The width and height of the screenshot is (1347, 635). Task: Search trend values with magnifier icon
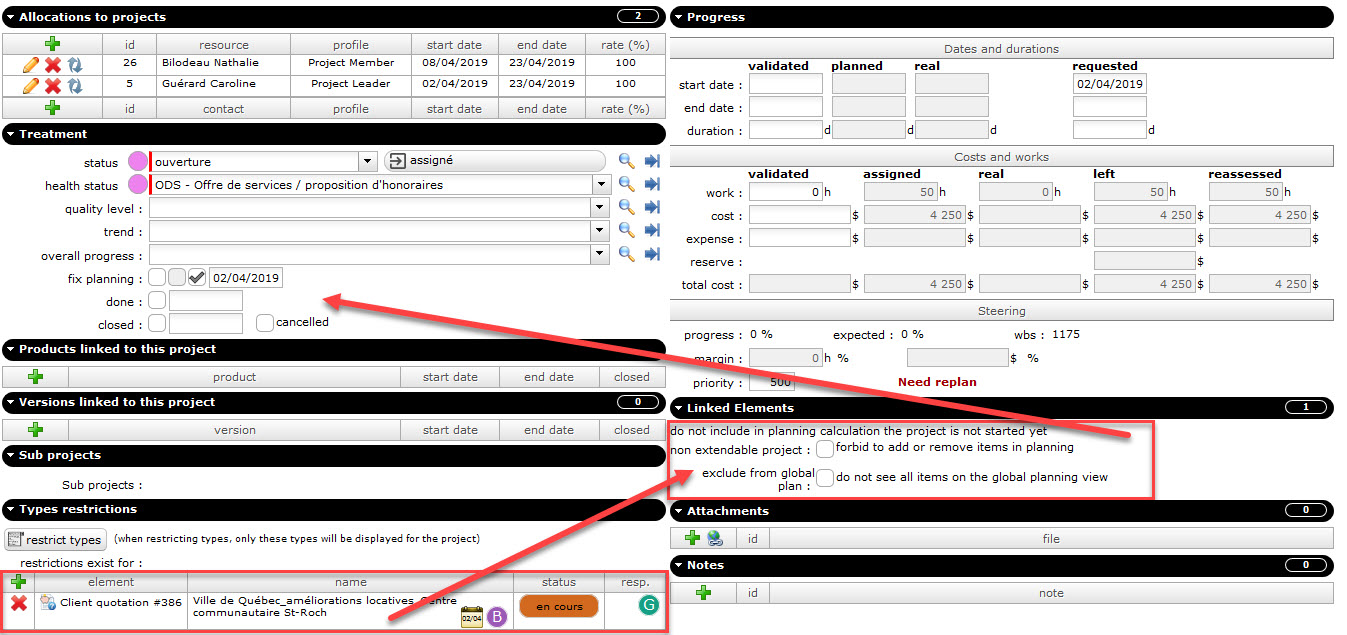click(x=627, y=231)
